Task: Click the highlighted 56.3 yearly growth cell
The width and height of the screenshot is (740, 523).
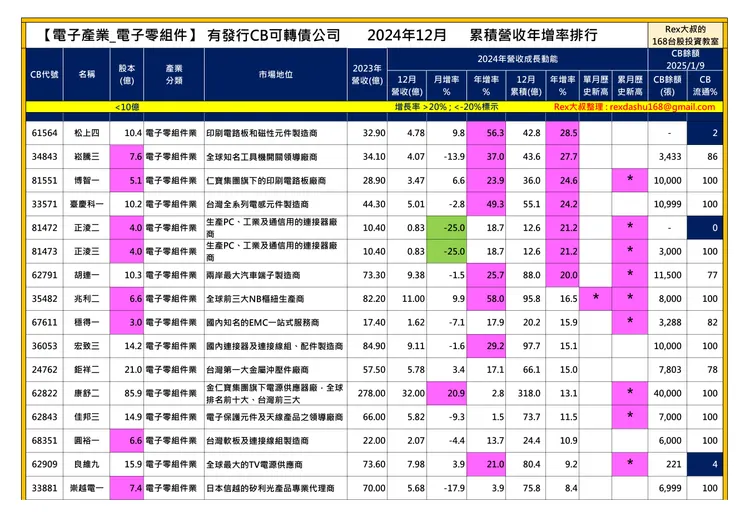Action: (486, 133)
